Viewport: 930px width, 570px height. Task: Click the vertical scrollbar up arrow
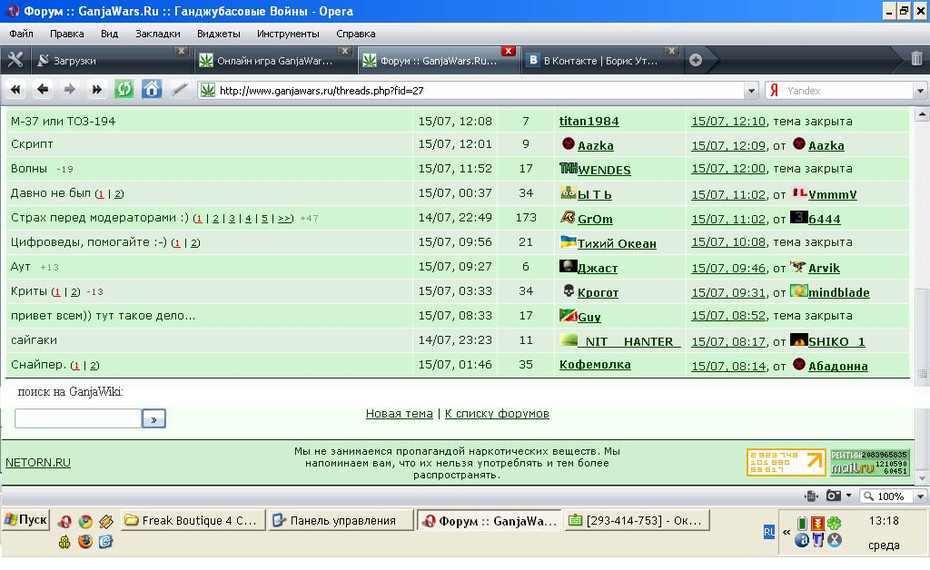pos(922,114)
